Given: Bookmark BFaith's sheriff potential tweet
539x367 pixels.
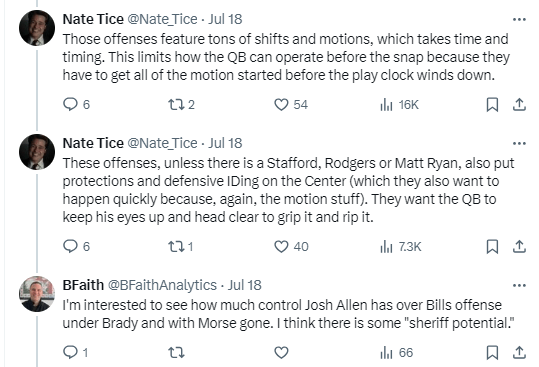Looking at the screenshot, I should coord(492,353).
